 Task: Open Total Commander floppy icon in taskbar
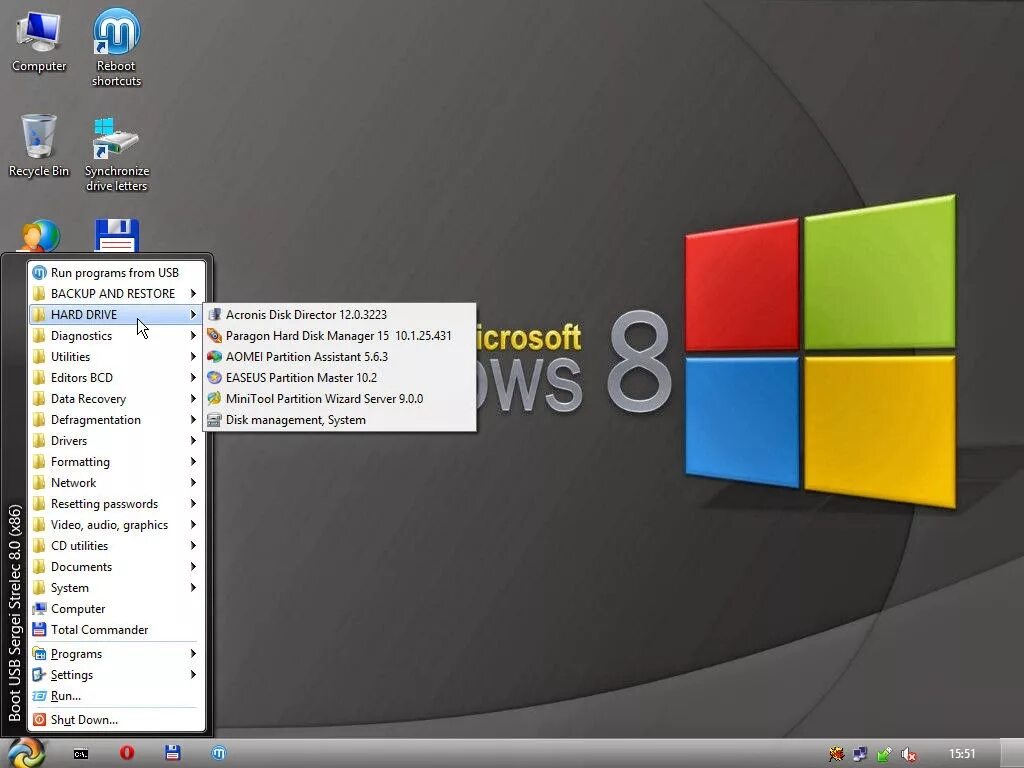(x=172, y=753)
